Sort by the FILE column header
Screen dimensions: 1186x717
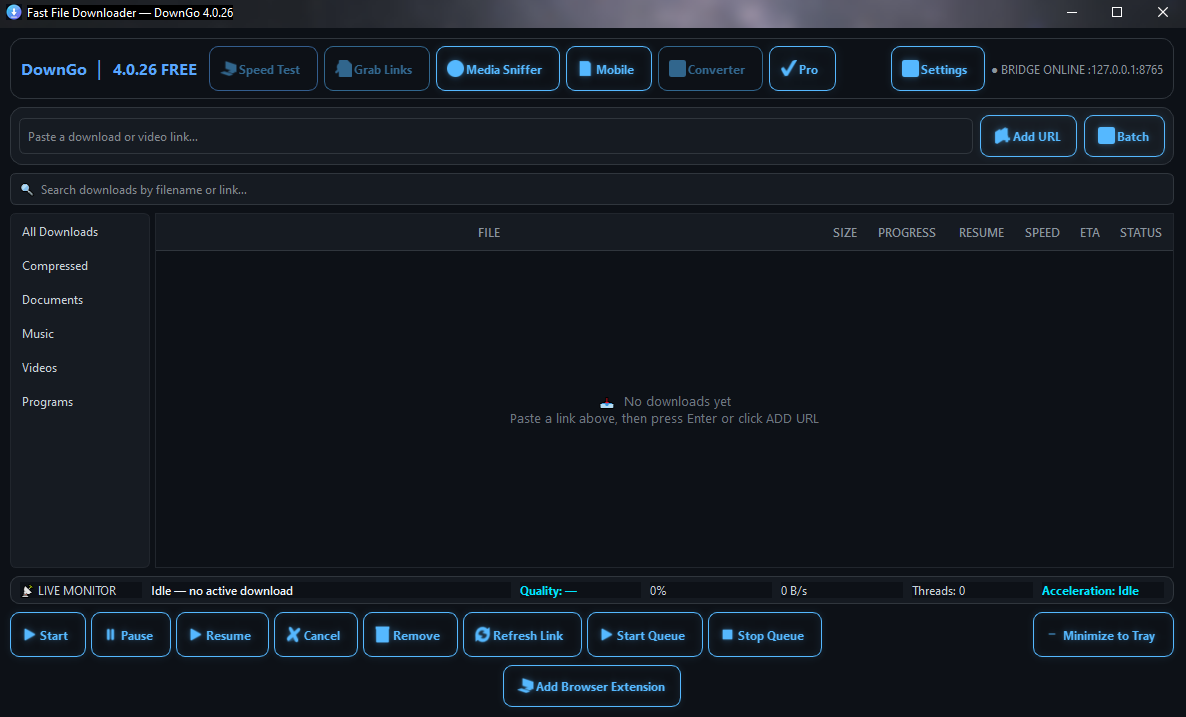click(x=489, y=232)
